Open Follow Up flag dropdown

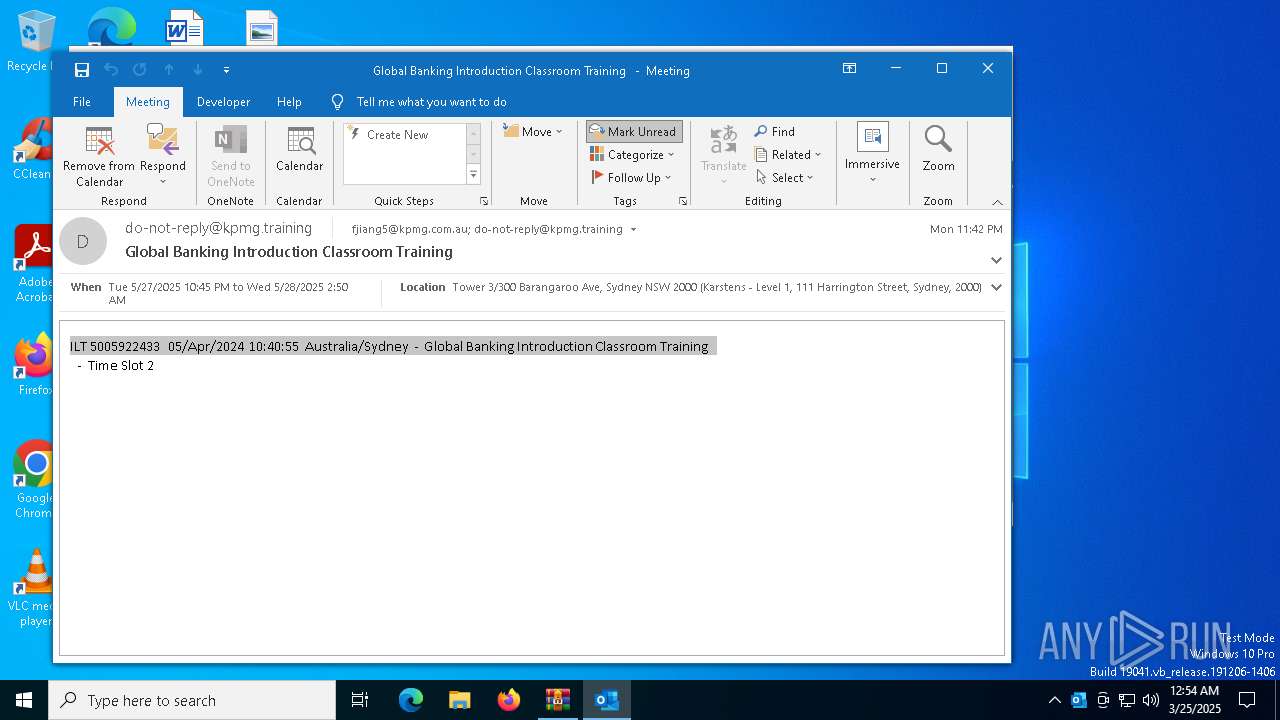632,177
